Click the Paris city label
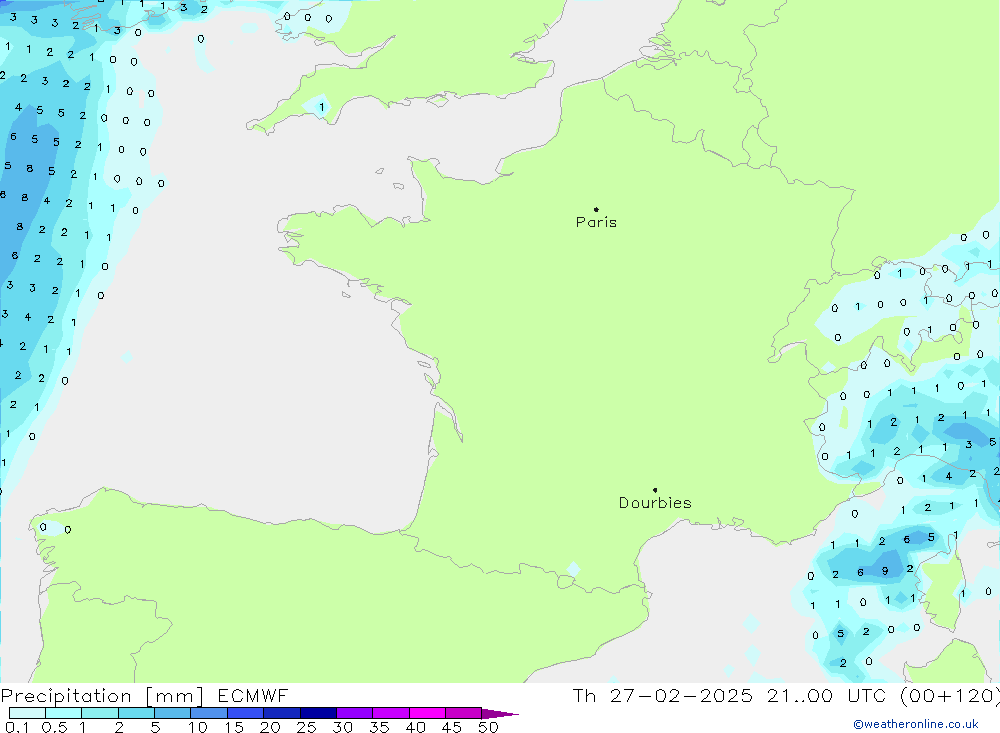 pyautogui.click(x=596, y=222)
